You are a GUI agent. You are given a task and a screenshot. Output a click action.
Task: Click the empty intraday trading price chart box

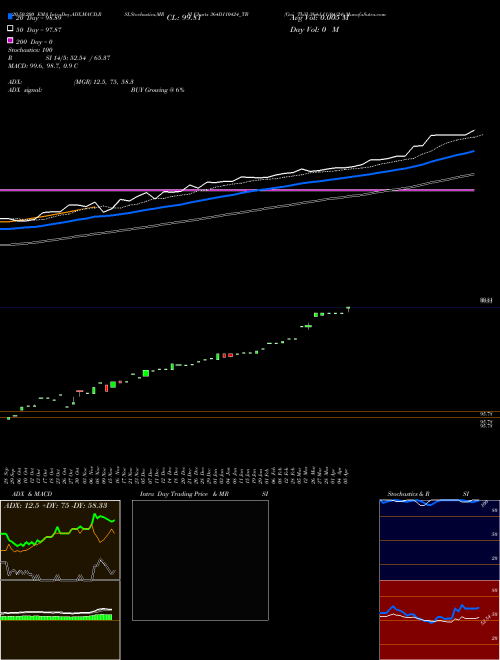200,560
